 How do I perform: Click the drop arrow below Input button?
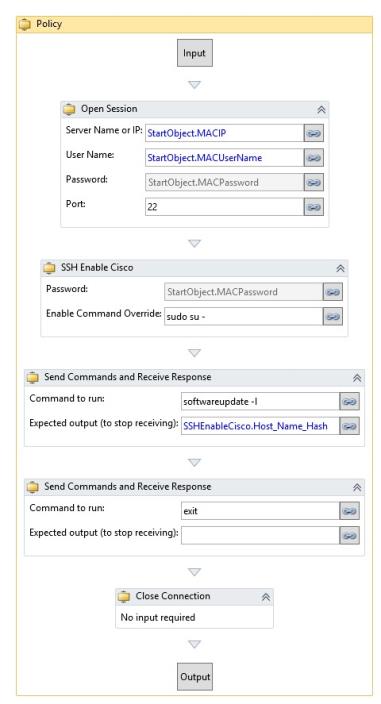[x=194, y=84]
